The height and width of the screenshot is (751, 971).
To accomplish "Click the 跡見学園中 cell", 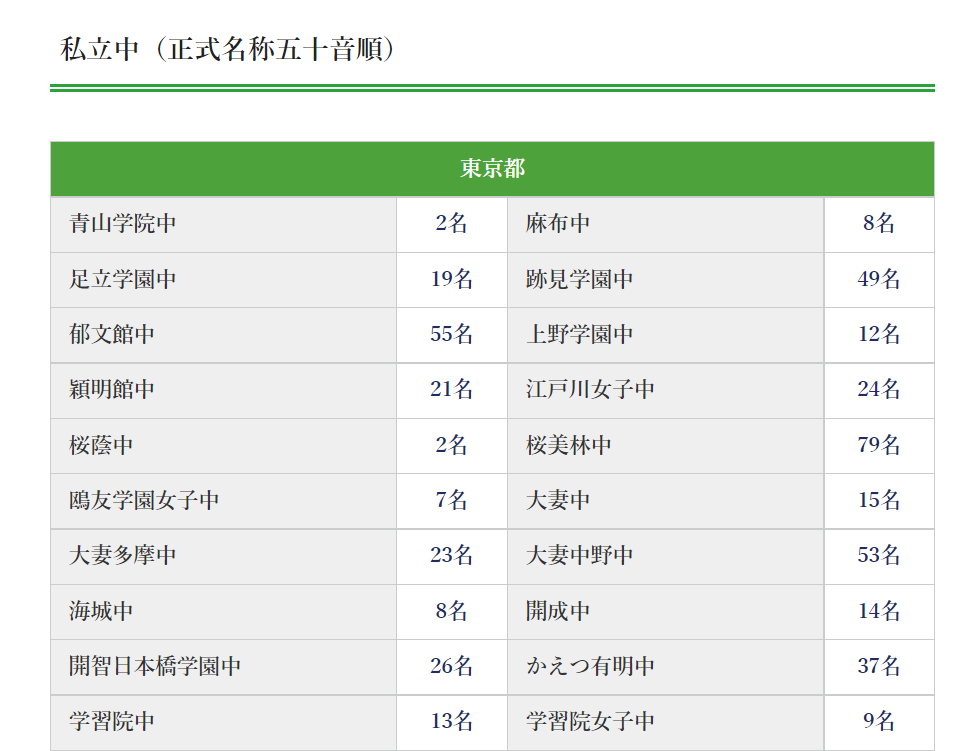I will tap(666, 280).
